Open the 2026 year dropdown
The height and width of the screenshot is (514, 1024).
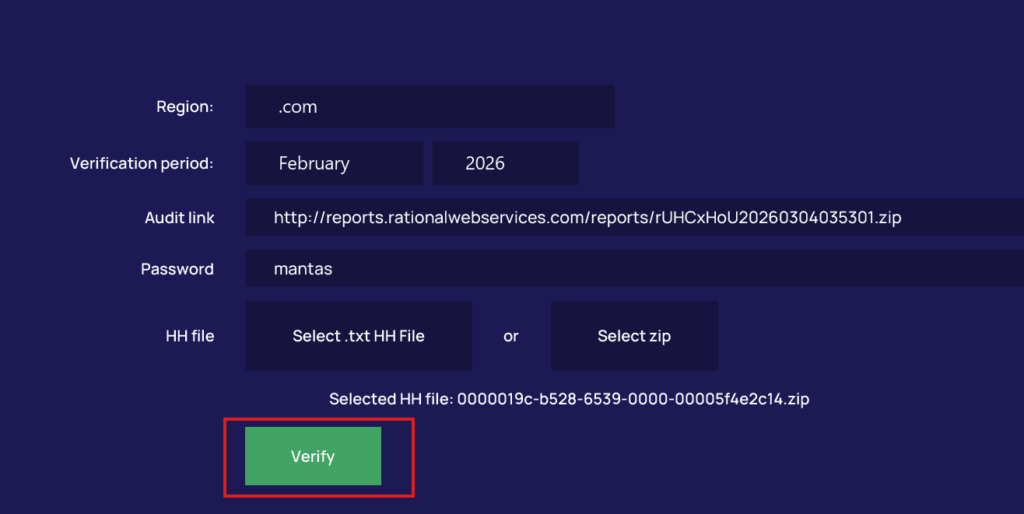click(x=505, y=163)
